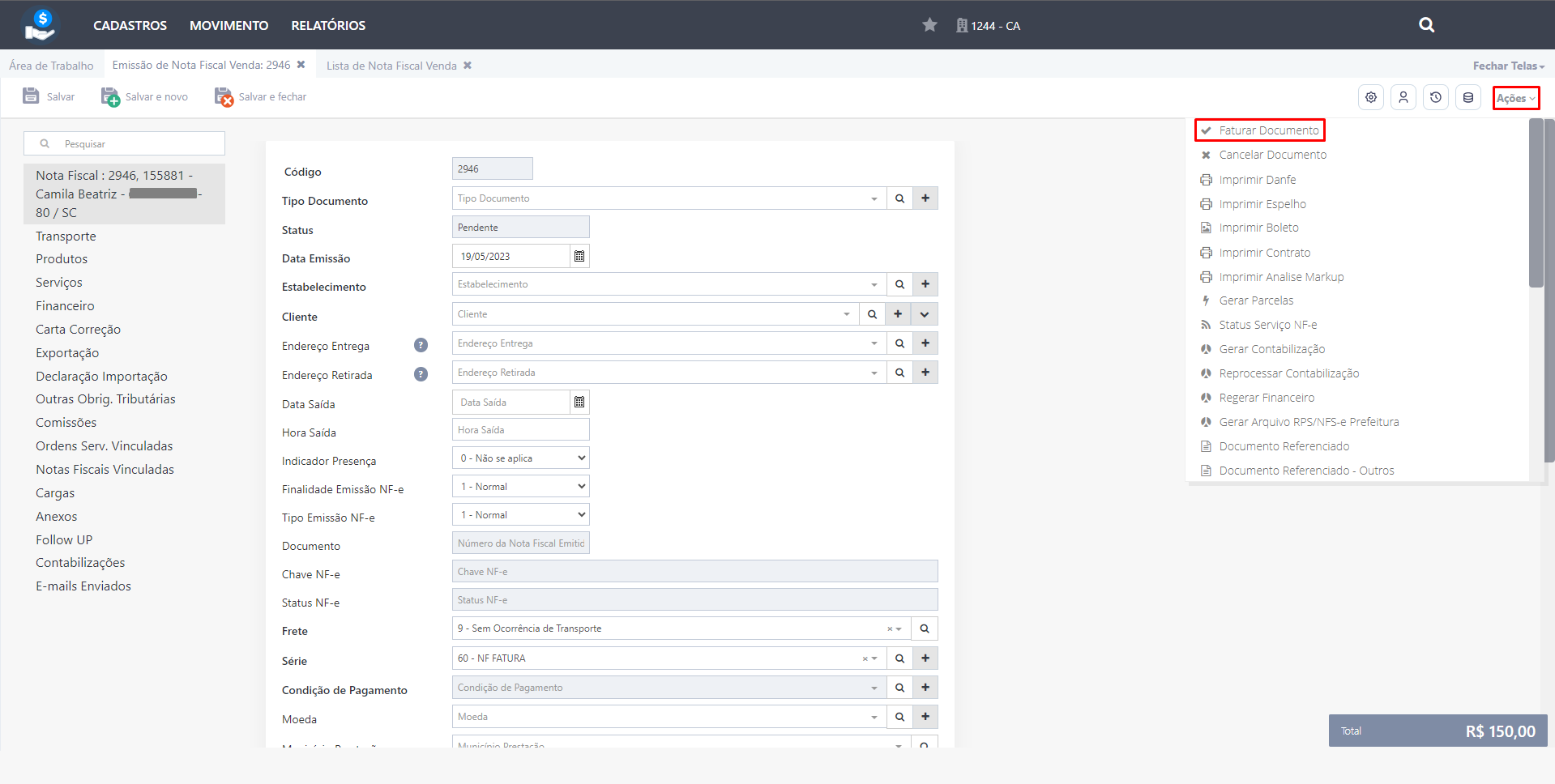Click the application logo icon
1555x784 pixels.
tap(40, 24)
